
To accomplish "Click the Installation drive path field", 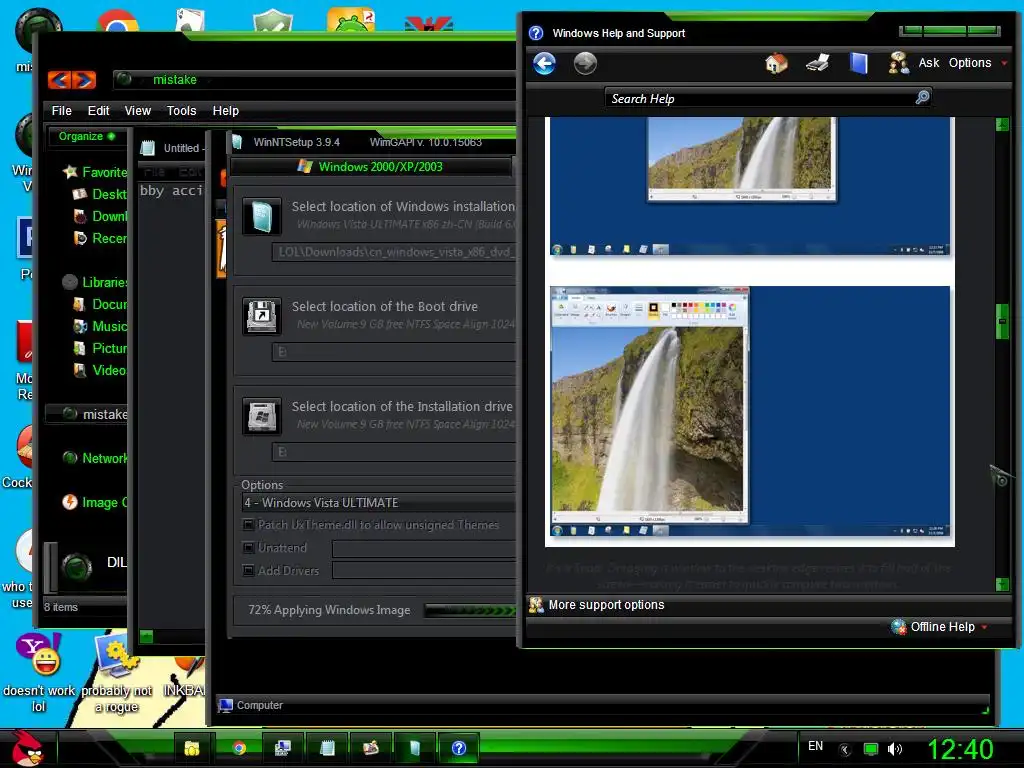I will [x=394, y=452].
